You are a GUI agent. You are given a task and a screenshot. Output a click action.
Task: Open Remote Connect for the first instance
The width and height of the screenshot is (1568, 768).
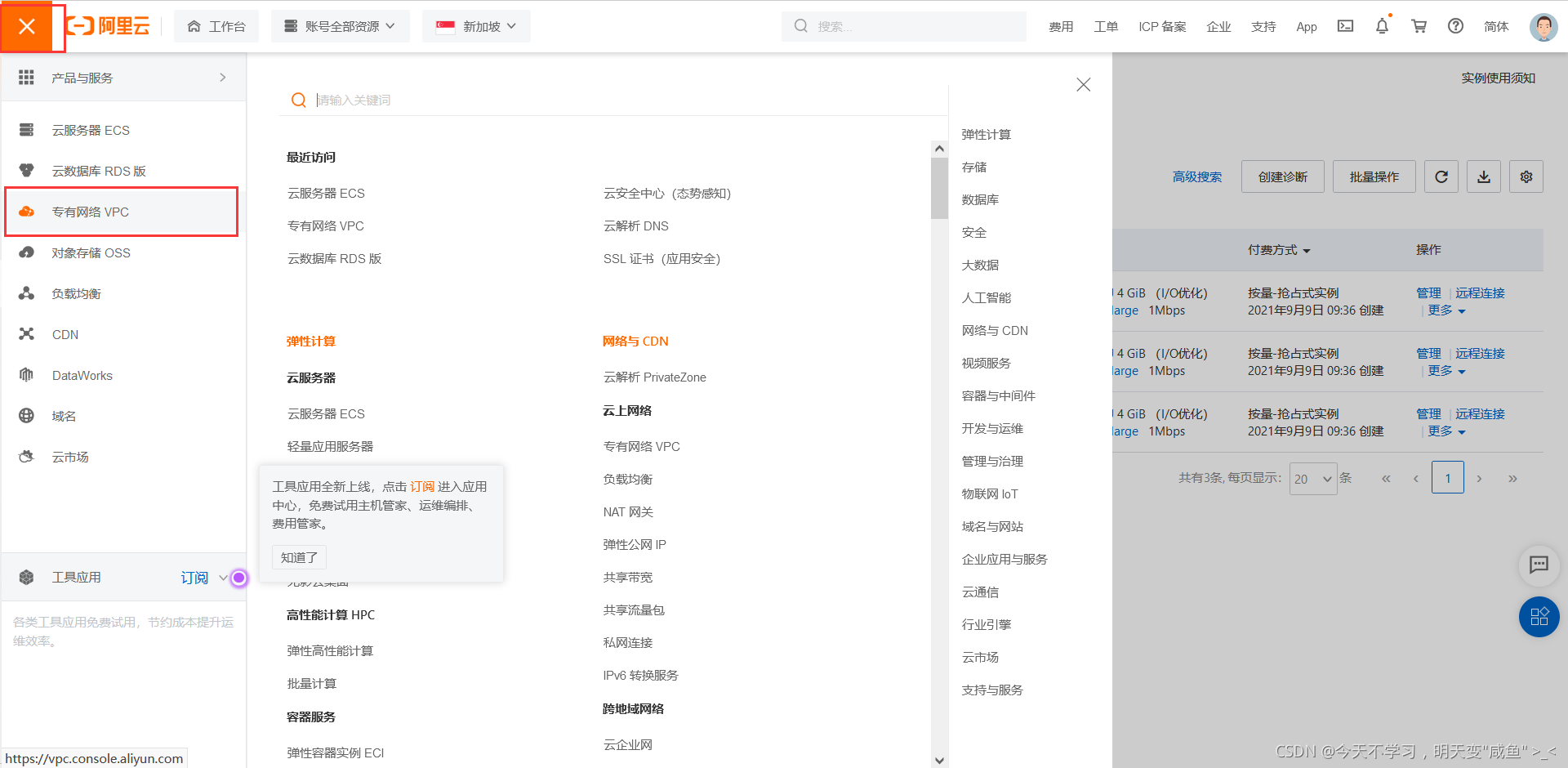click(1480, 292)
